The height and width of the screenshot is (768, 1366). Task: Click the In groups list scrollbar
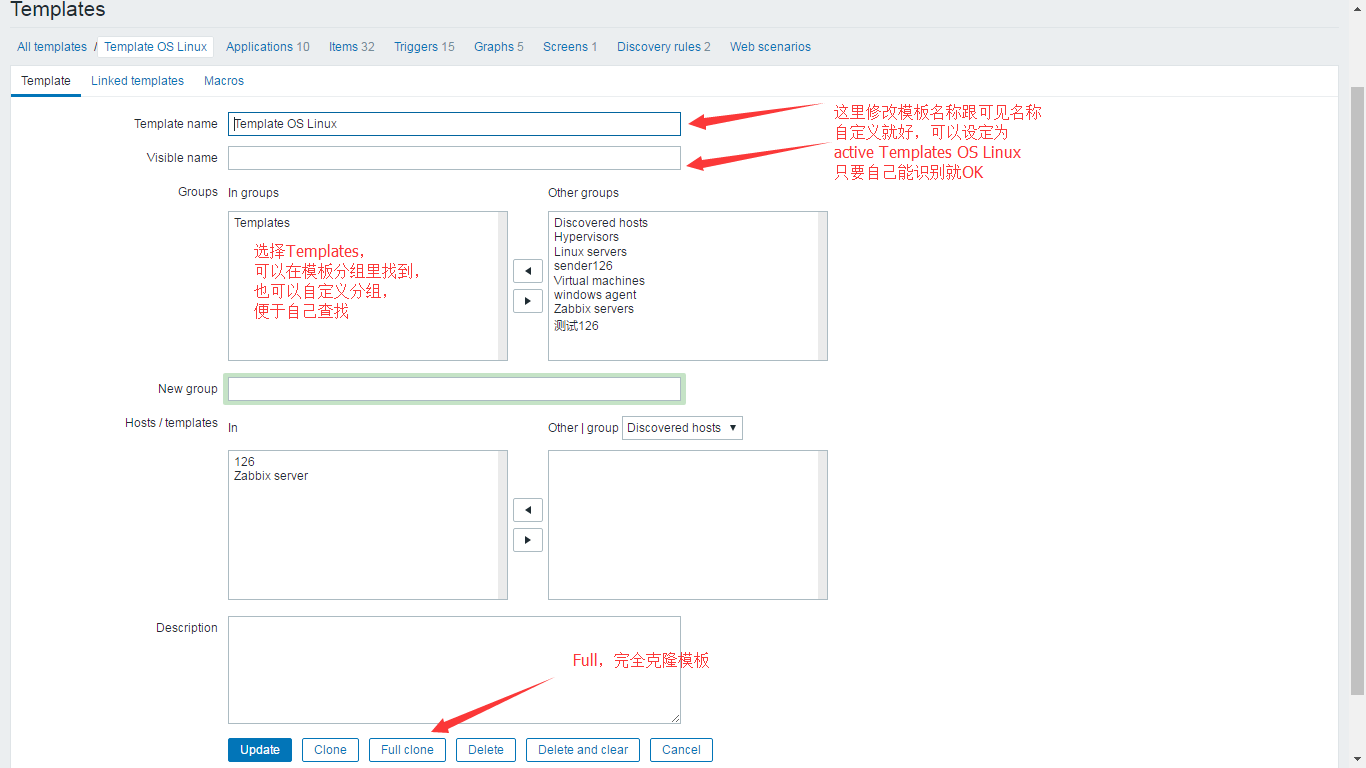coord(502,286)
